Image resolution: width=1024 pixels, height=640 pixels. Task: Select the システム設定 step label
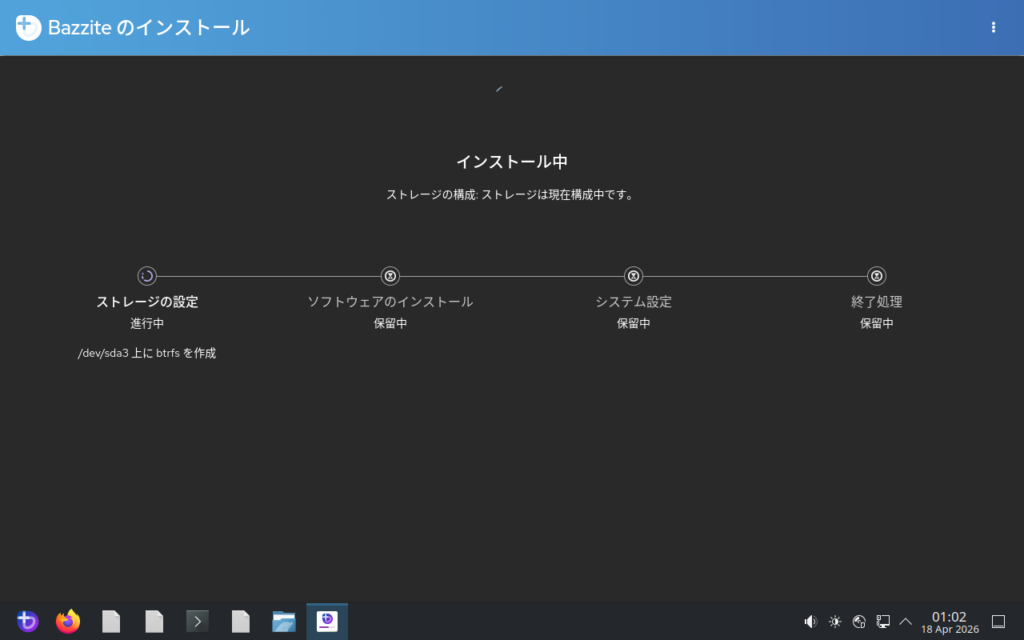click(x=633, y=302)
